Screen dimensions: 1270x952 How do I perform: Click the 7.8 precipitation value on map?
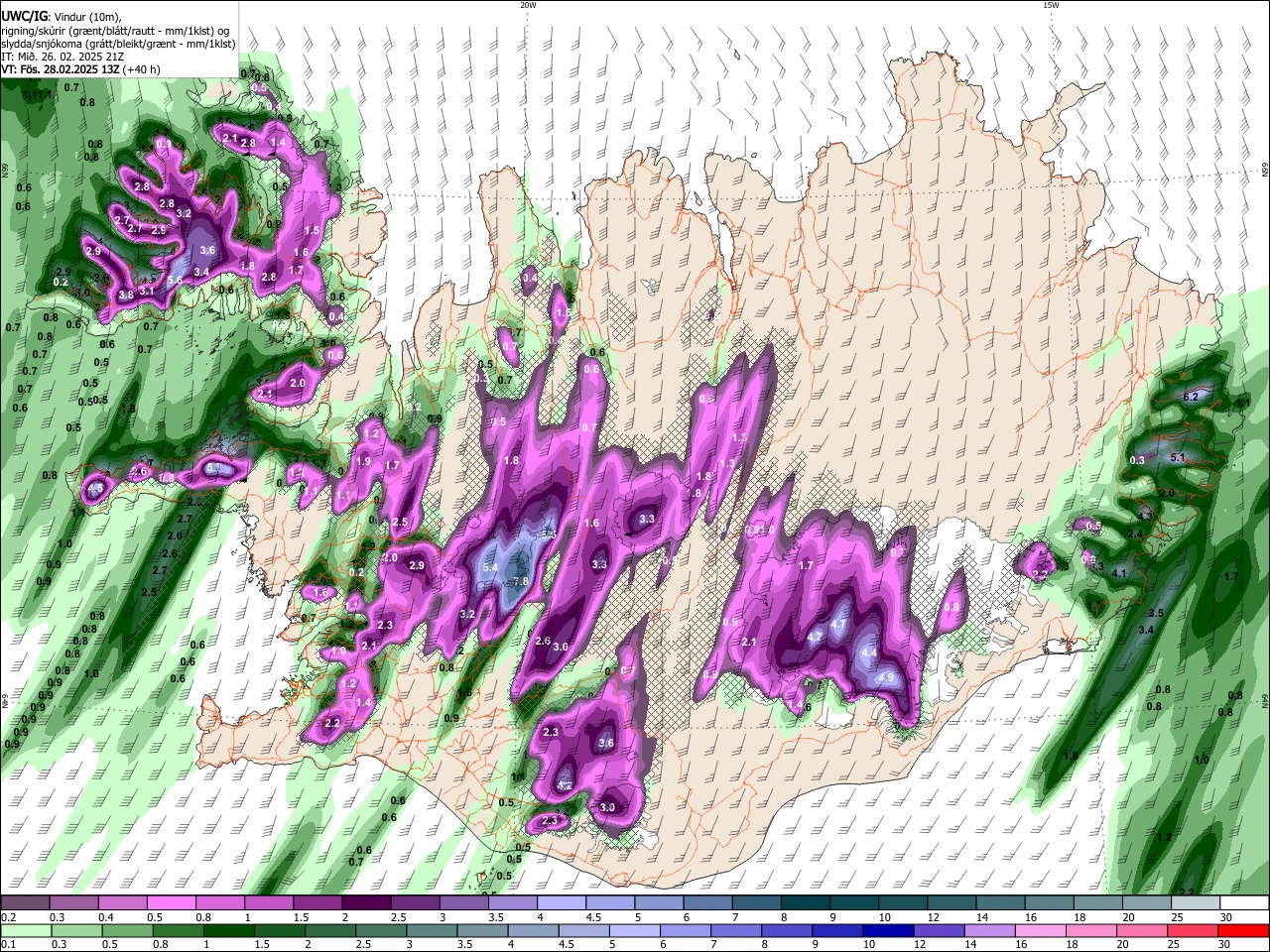pos(521,581)
